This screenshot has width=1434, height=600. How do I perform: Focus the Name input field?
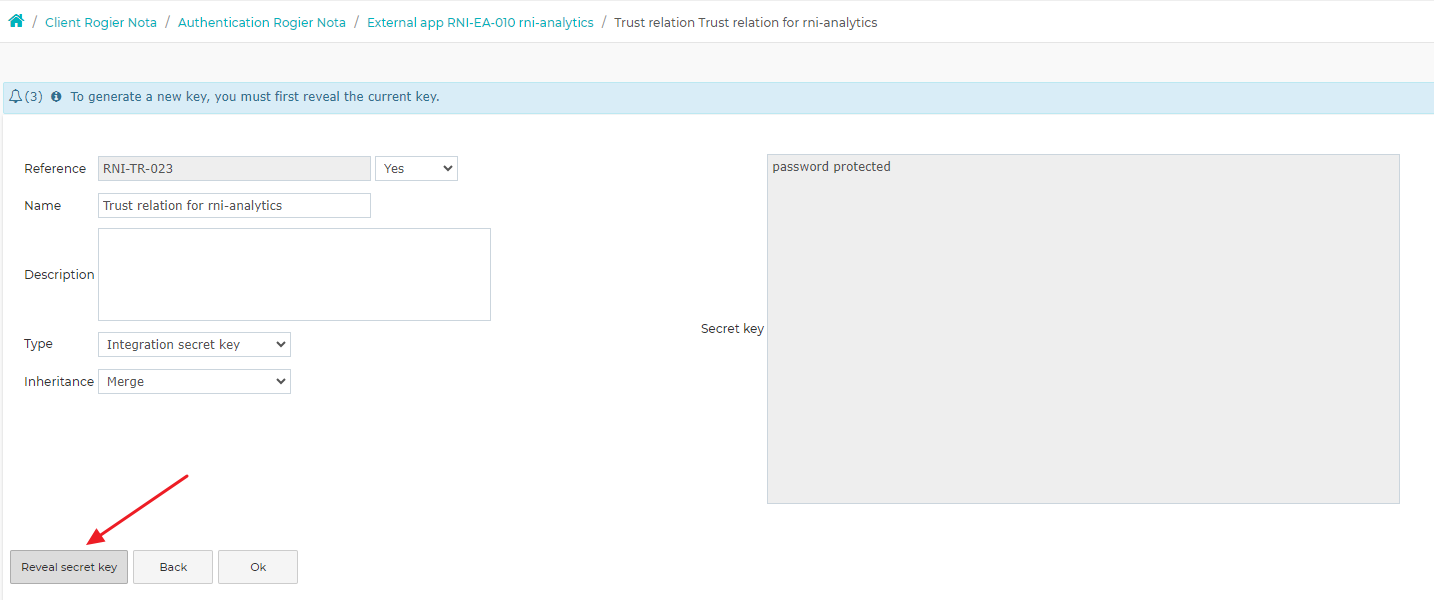point(234,206)
